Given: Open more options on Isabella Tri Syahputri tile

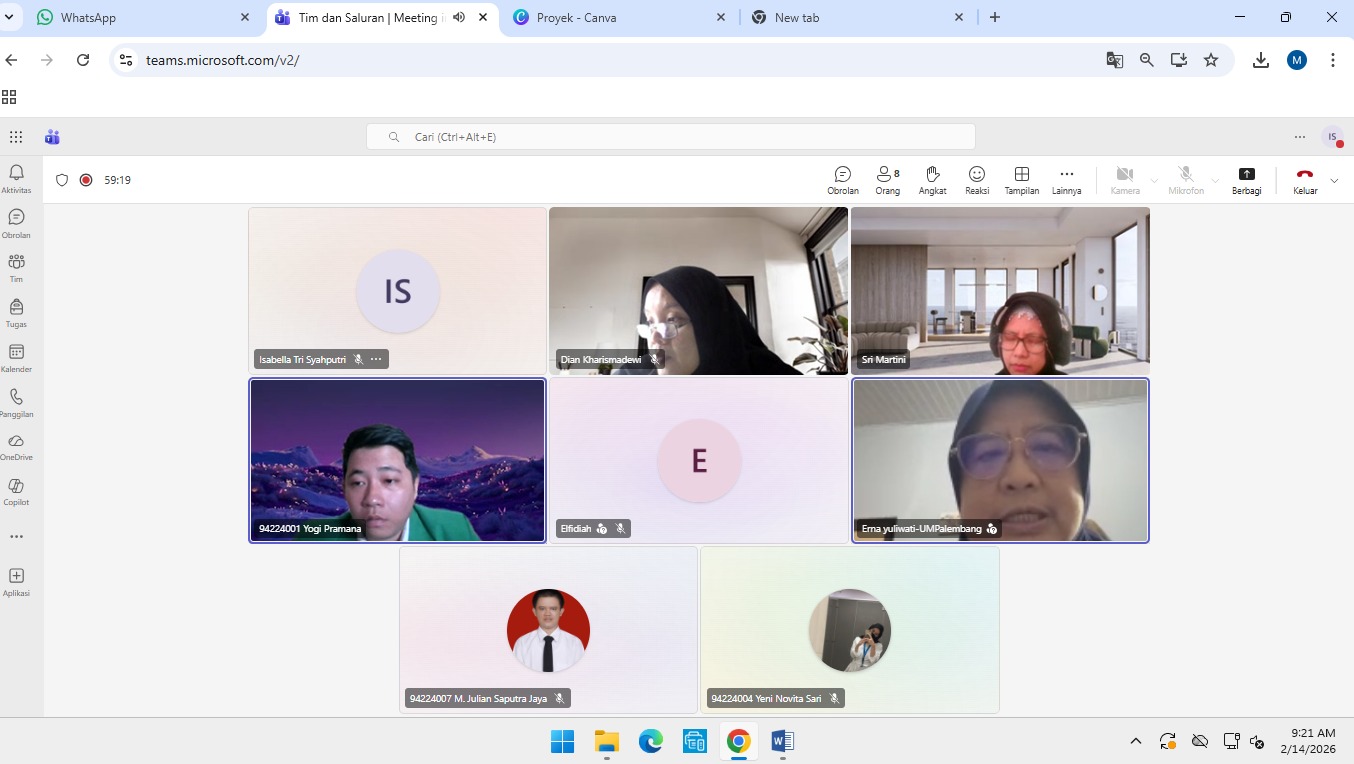Looking at the screenshot, I should coord(376,359).
